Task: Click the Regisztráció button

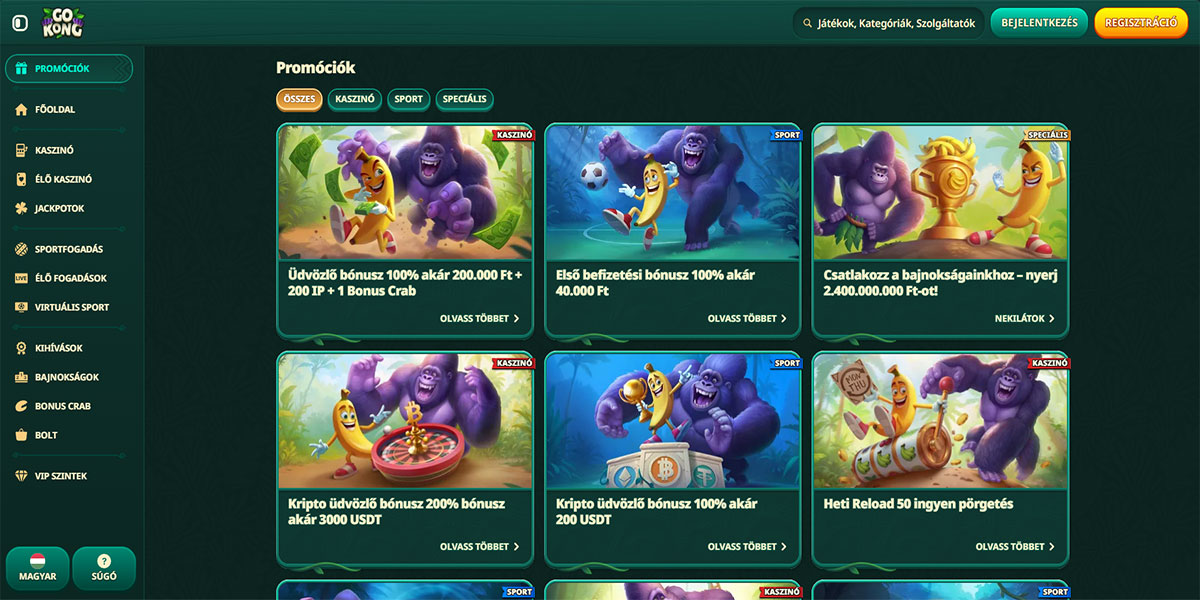Action: 1141,23
